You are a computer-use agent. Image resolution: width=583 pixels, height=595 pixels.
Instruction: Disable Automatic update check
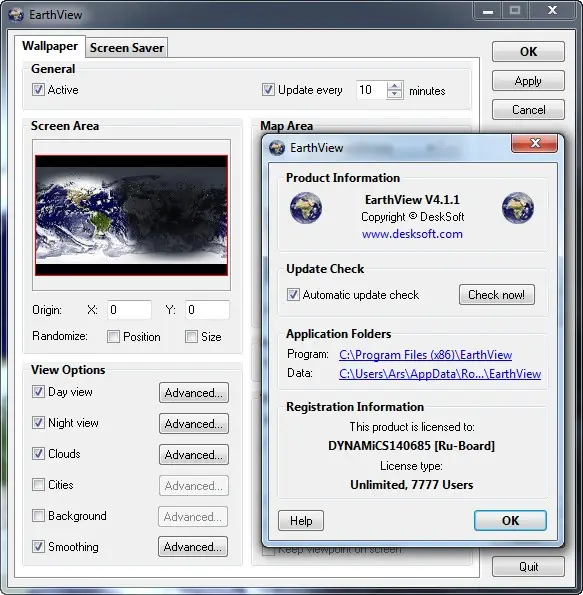pos(293,294)
